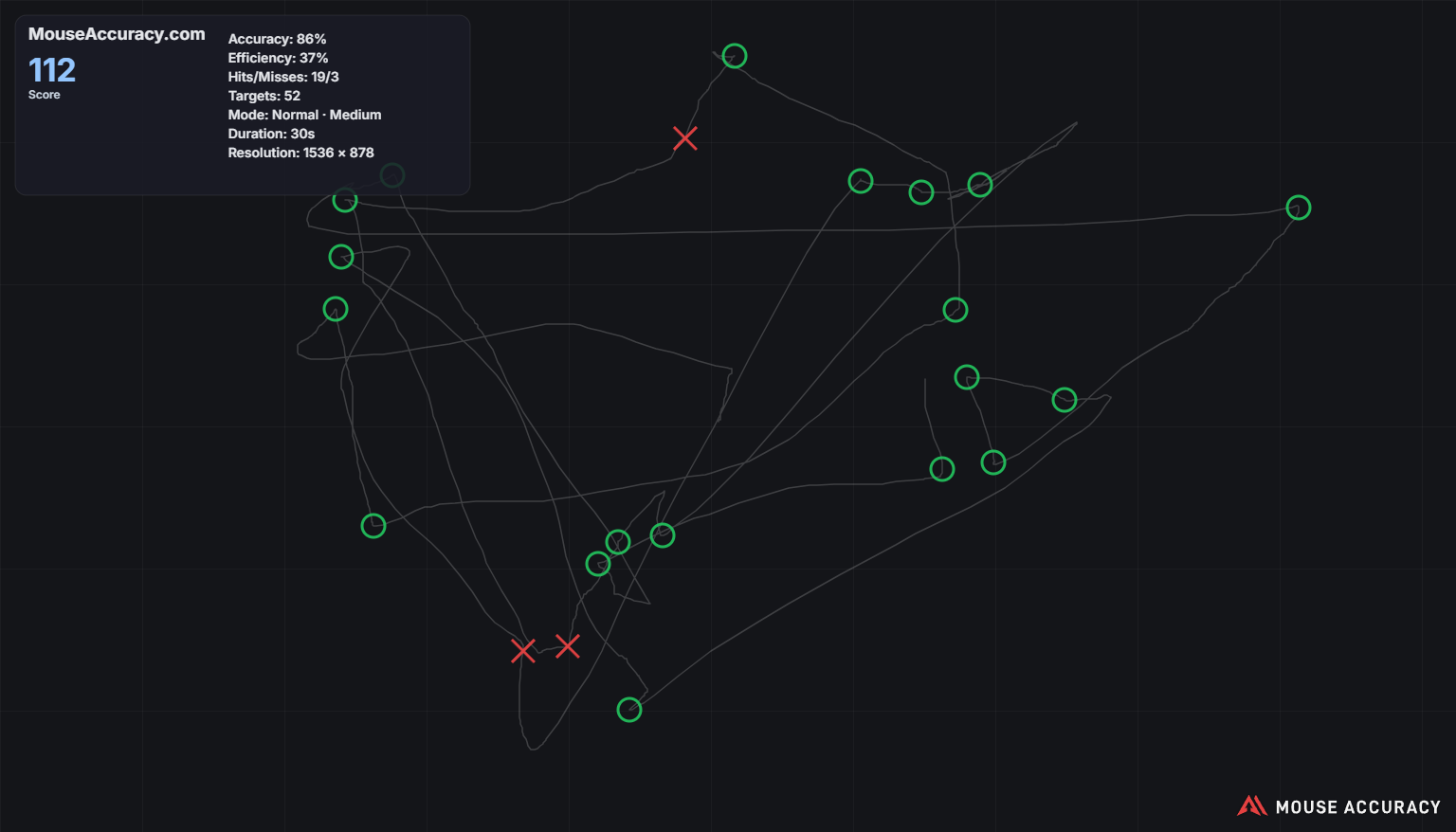Click the Accuracy: 86% stat

point(277,39)
